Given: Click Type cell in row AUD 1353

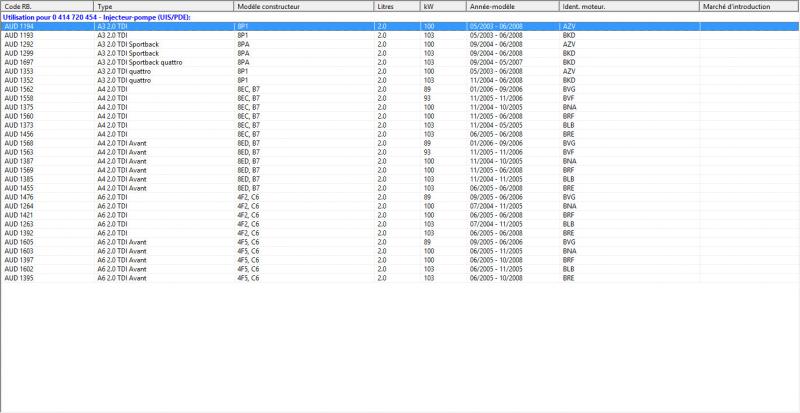Looking at the screenshot, I should (x=124, y=71).
